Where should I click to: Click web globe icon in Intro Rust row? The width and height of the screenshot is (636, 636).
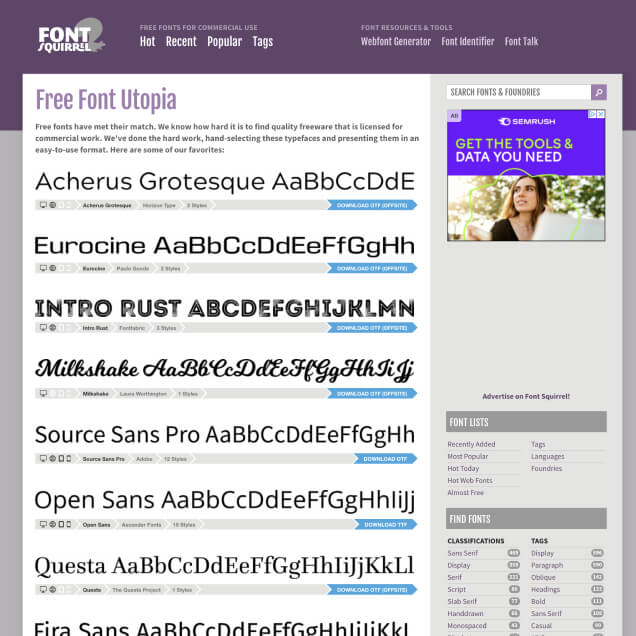point(53,327)
